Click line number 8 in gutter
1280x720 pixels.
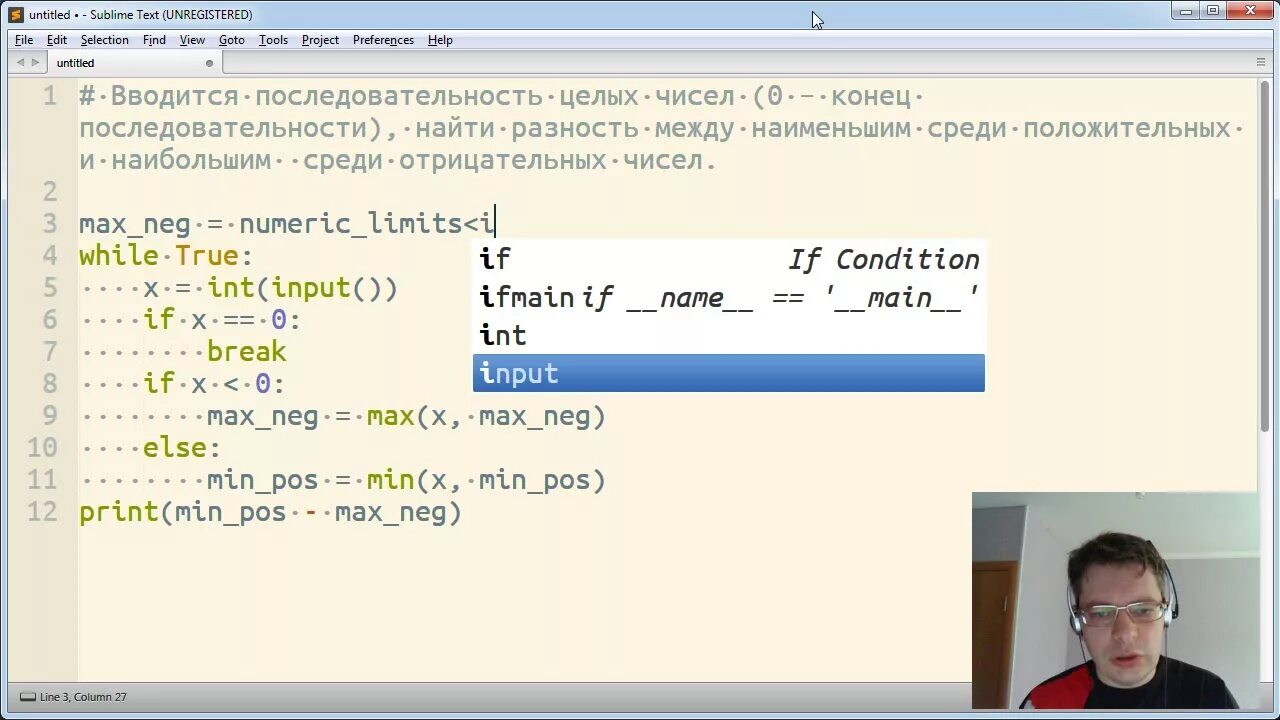coord(49,384)
